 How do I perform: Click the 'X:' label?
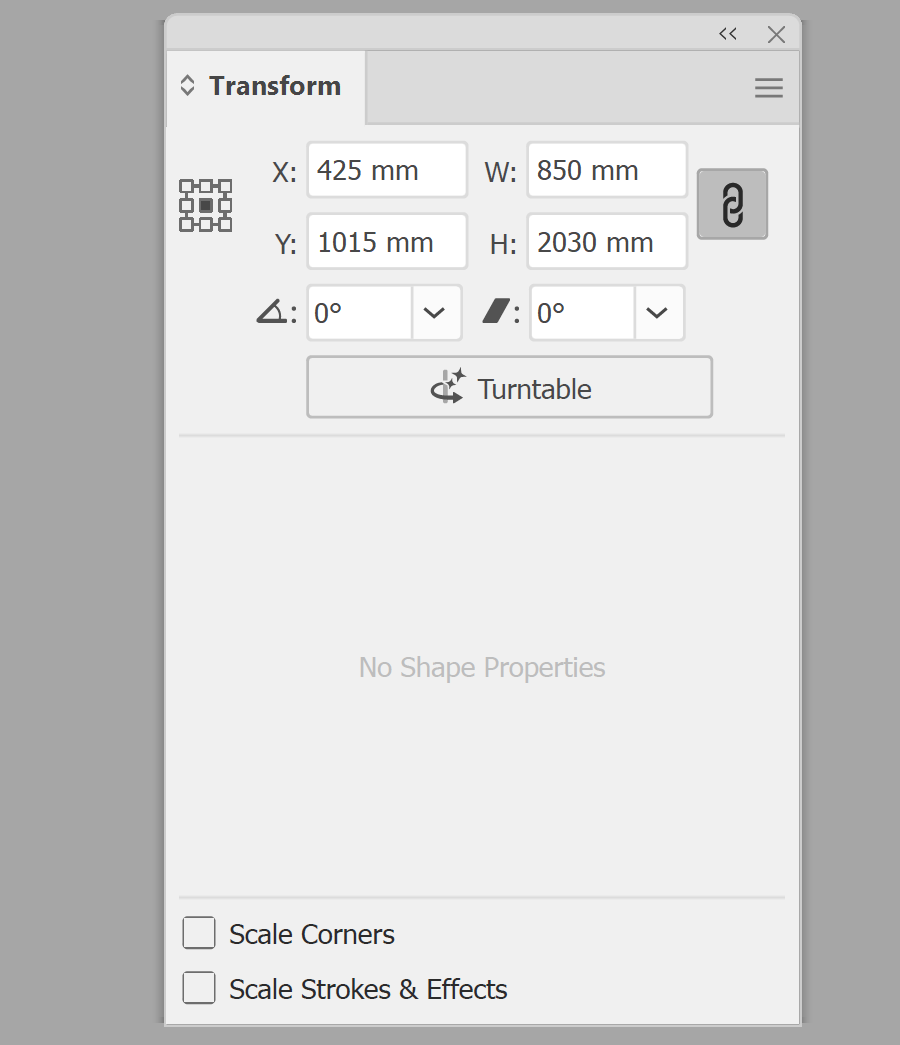coord(285,172)
